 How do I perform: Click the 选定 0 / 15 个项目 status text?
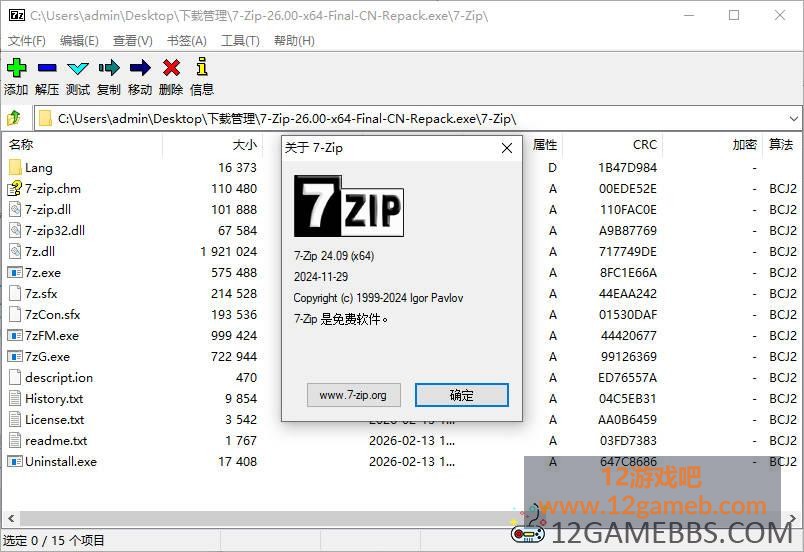53,540
